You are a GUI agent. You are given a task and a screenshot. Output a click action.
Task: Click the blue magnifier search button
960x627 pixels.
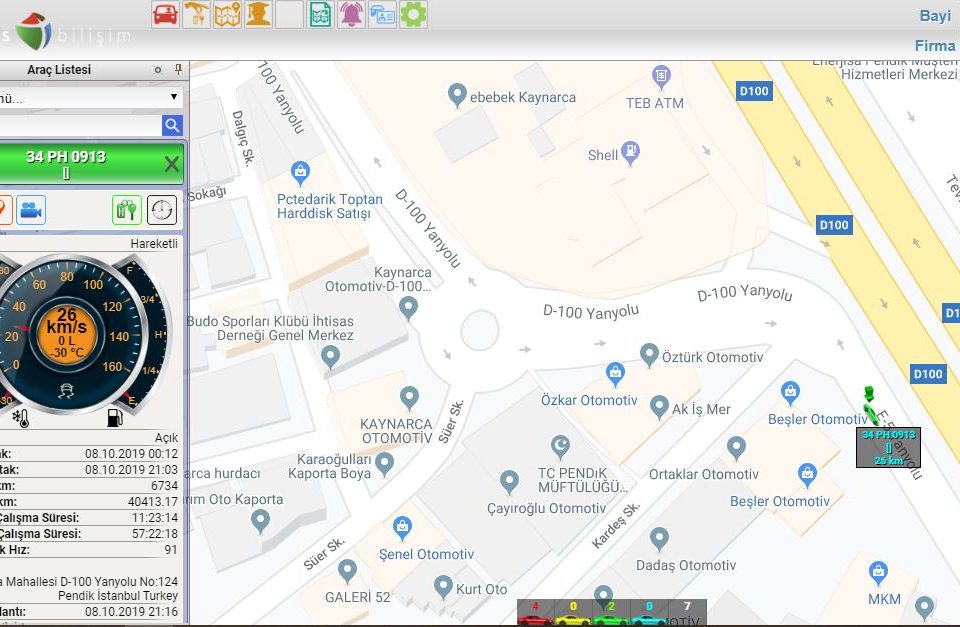[172, 126]
